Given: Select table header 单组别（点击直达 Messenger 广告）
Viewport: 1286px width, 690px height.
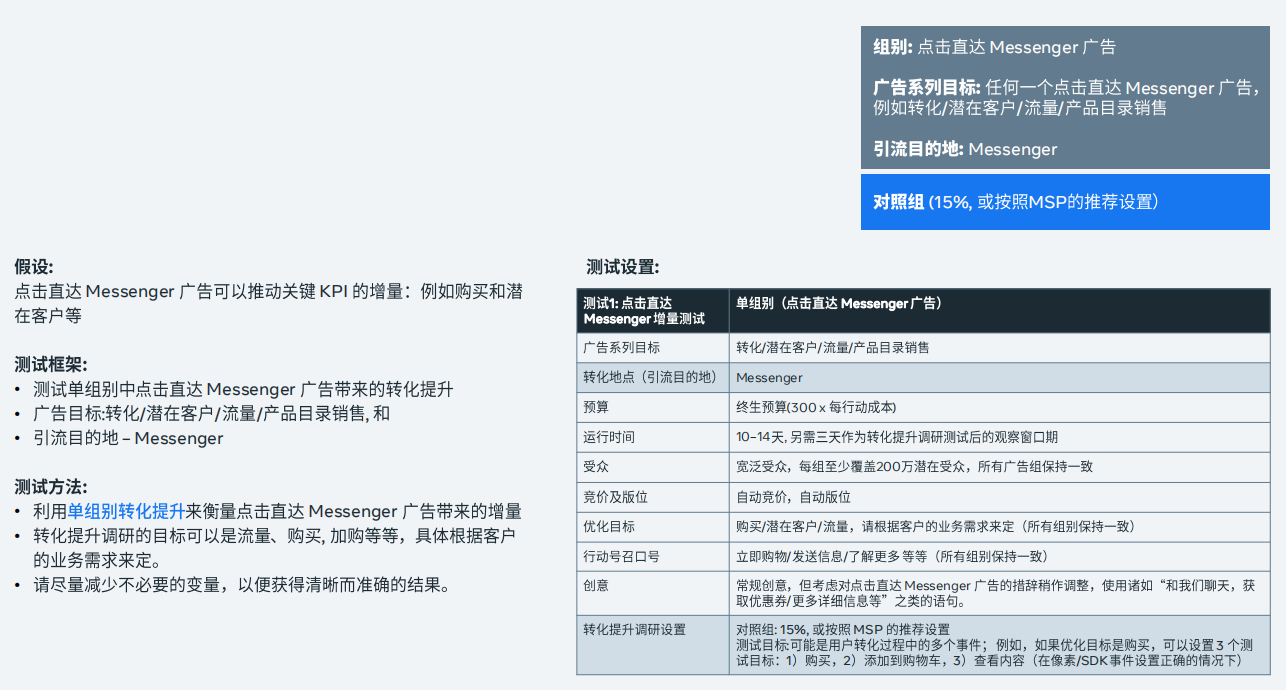Looking at the screenshot, I should pos(1000,311).
